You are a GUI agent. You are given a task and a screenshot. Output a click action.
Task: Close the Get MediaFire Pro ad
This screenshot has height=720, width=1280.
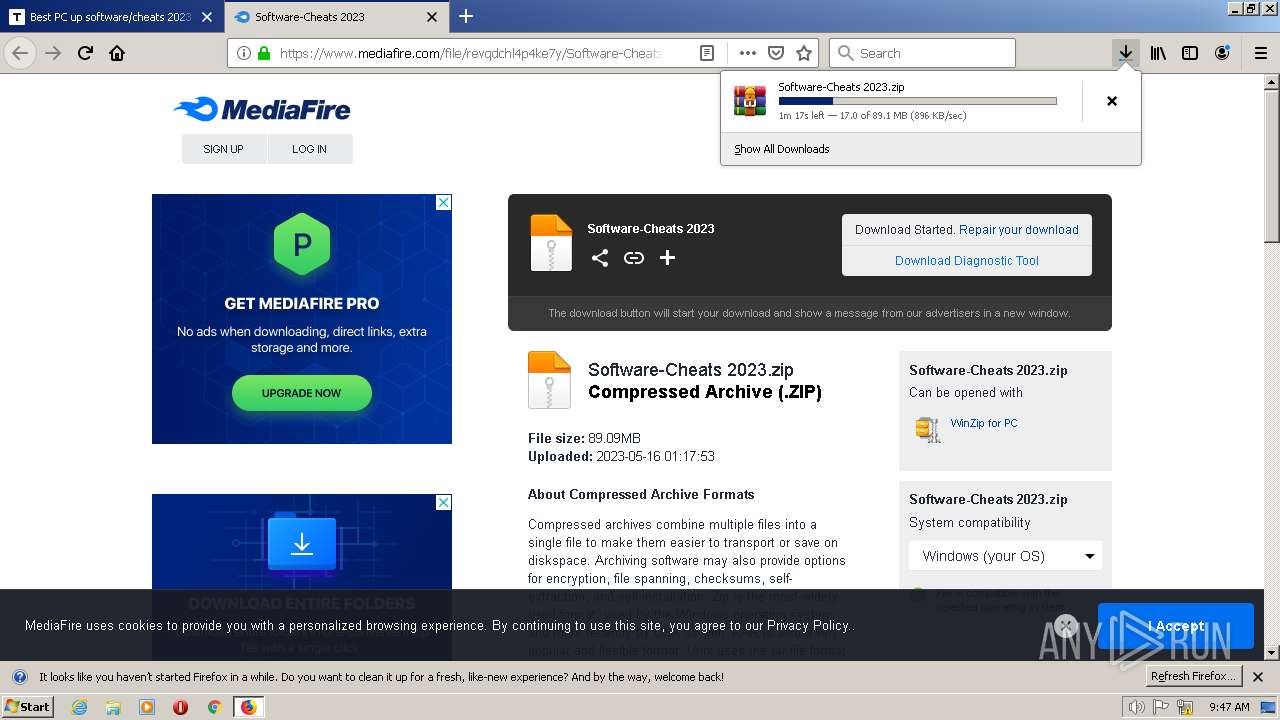(x=444, y=202)
